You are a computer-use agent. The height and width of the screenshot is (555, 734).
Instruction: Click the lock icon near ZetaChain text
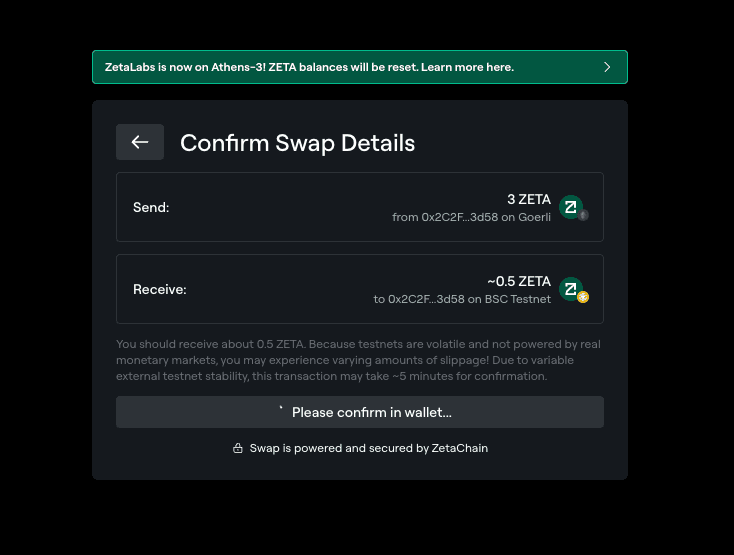[x=238, y=448]
